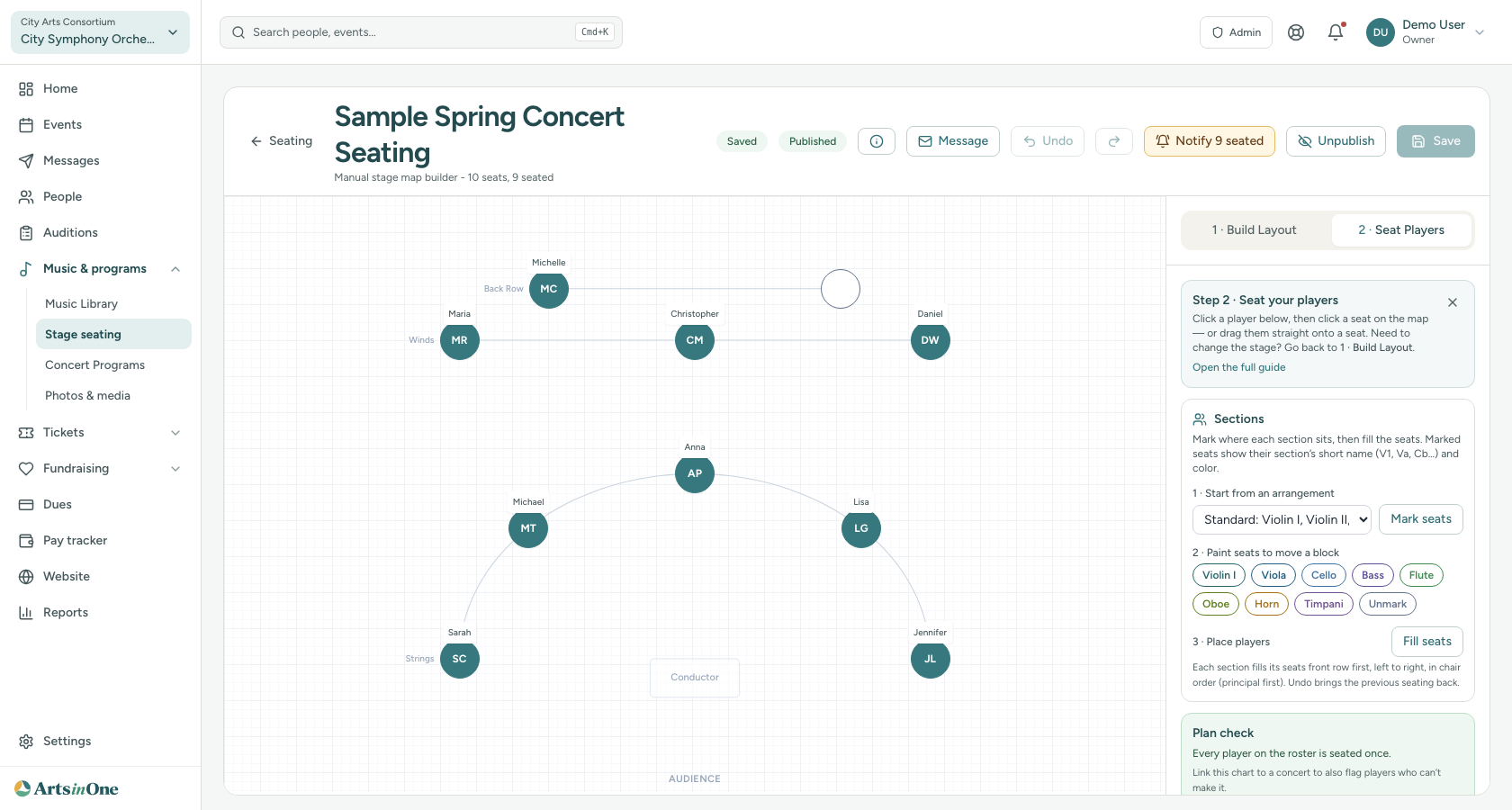Click the Pay tracker wallet icon

click(26, 541)
